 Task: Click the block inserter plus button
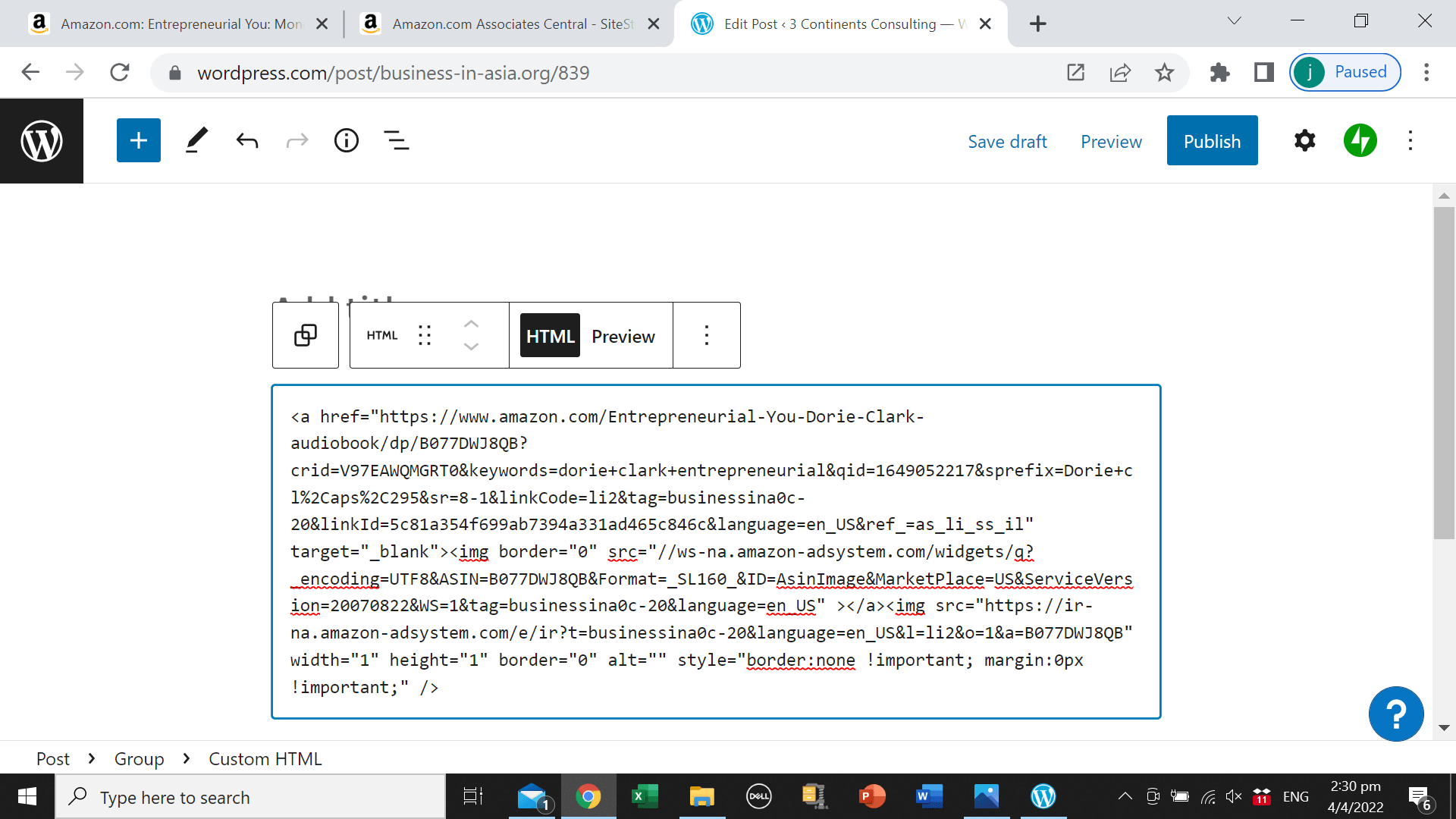pyautogui.click(x=139, y=141)
